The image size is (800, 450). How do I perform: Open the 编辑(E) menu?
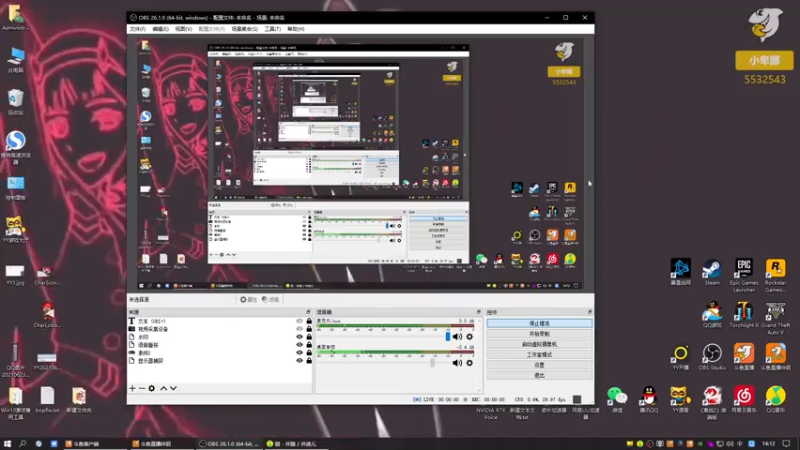(x=160, y=29)
